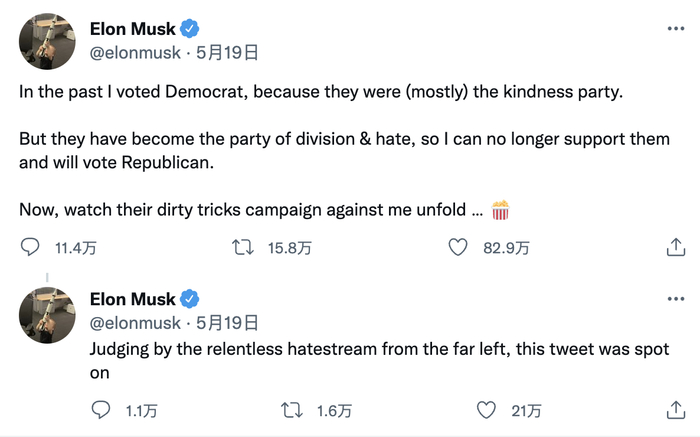Retweet the tweet with 15.8万 retweets

pos(243,247)
